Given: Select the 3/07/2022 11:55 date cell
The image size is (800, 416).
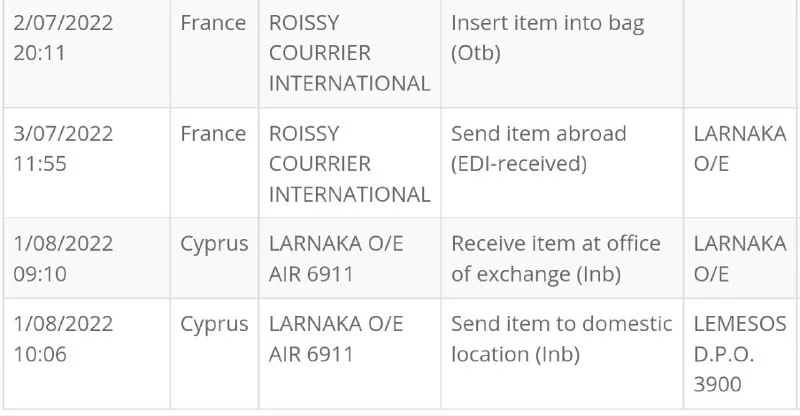Looking at the screenshot, I should [x=63, y=148].
